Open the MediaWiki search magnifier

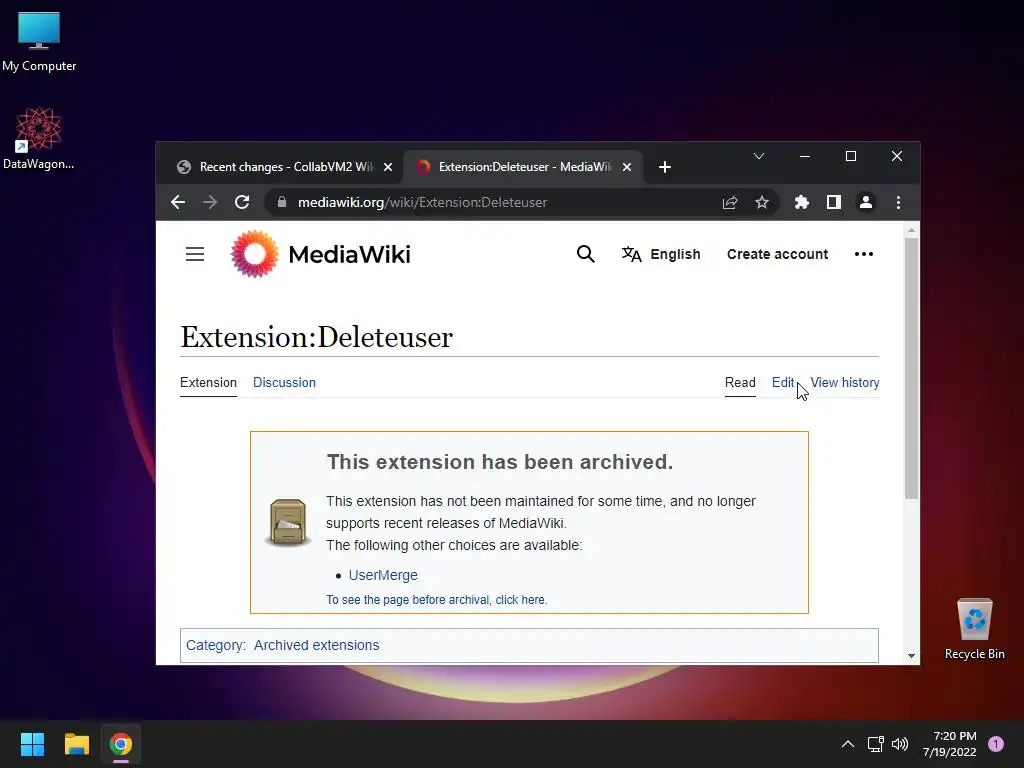click(586, 254)
